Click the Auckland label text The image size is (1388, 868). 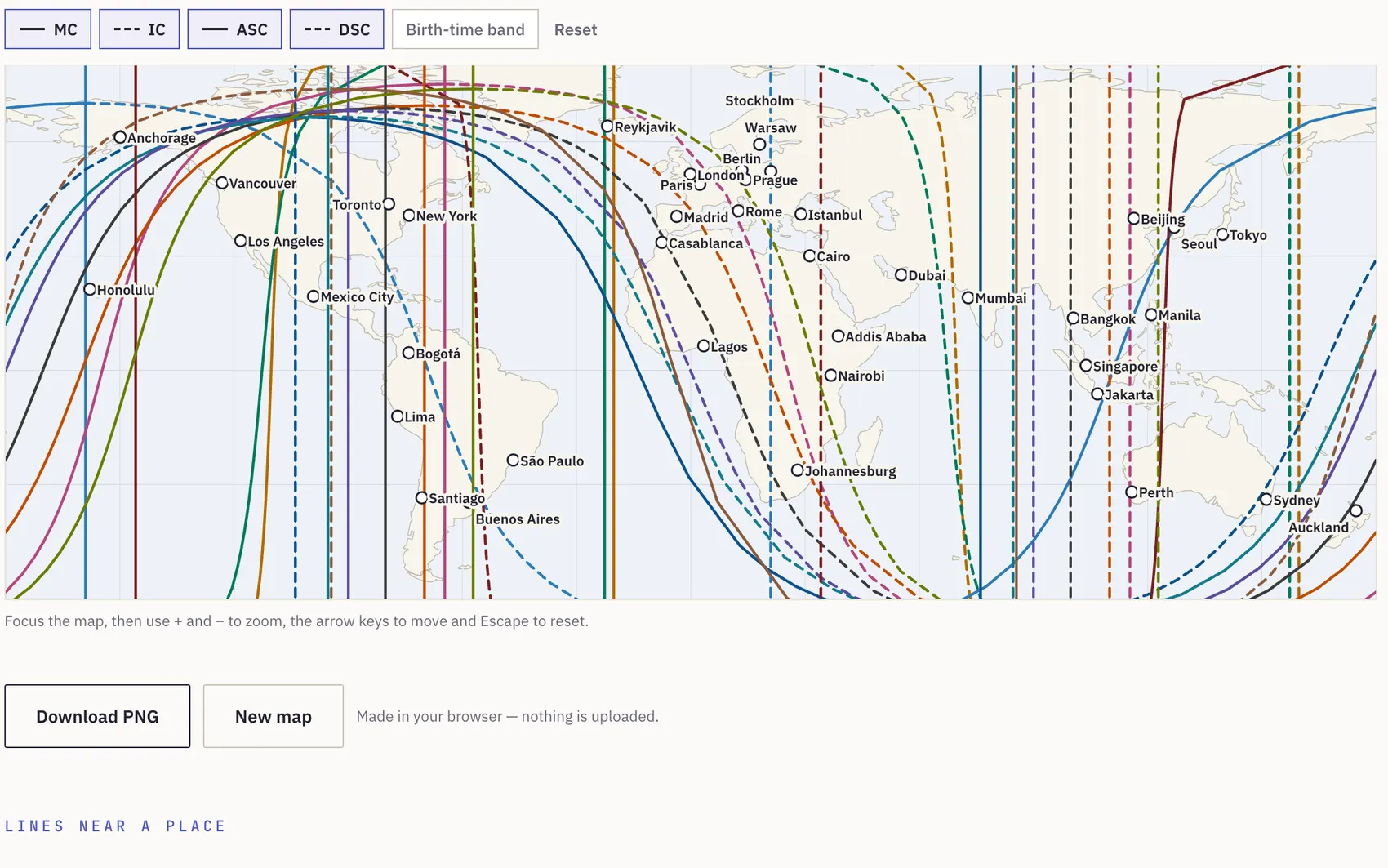(x=1319, y=527)
